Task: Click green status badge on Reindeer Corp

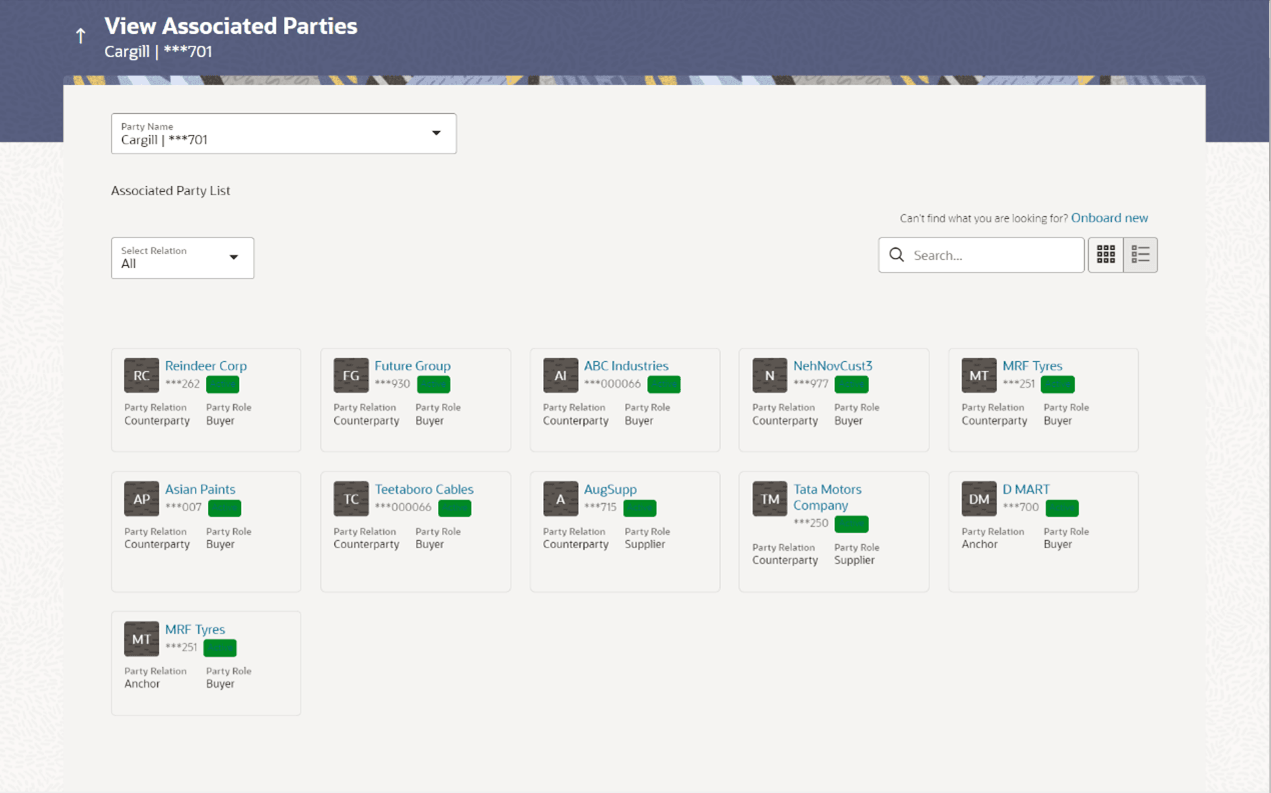Action: [222, 384]
